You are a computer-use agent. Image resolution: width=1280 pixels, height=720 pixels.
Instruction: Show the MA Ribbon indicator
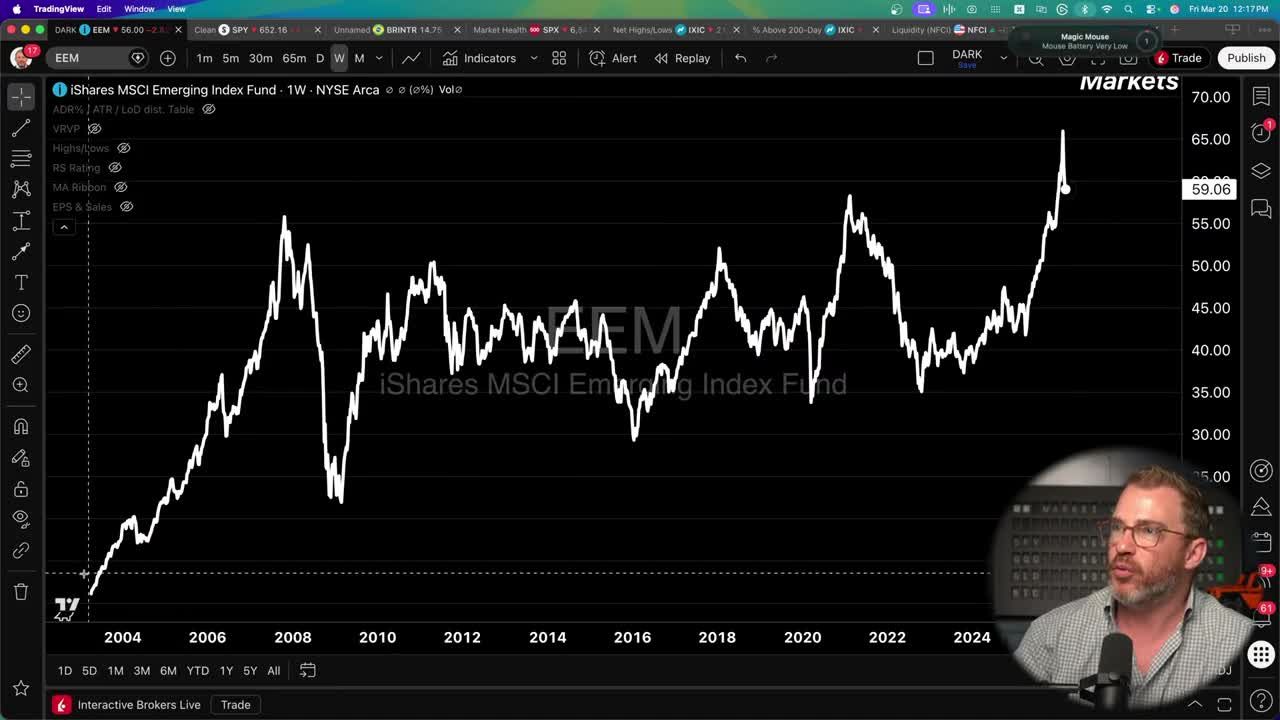[120, 187]
